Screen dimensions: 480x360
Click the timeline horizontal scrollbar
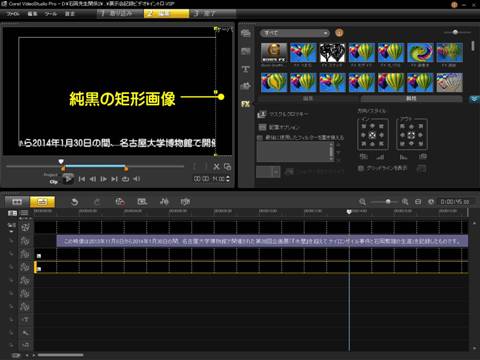tap(60, 355)
